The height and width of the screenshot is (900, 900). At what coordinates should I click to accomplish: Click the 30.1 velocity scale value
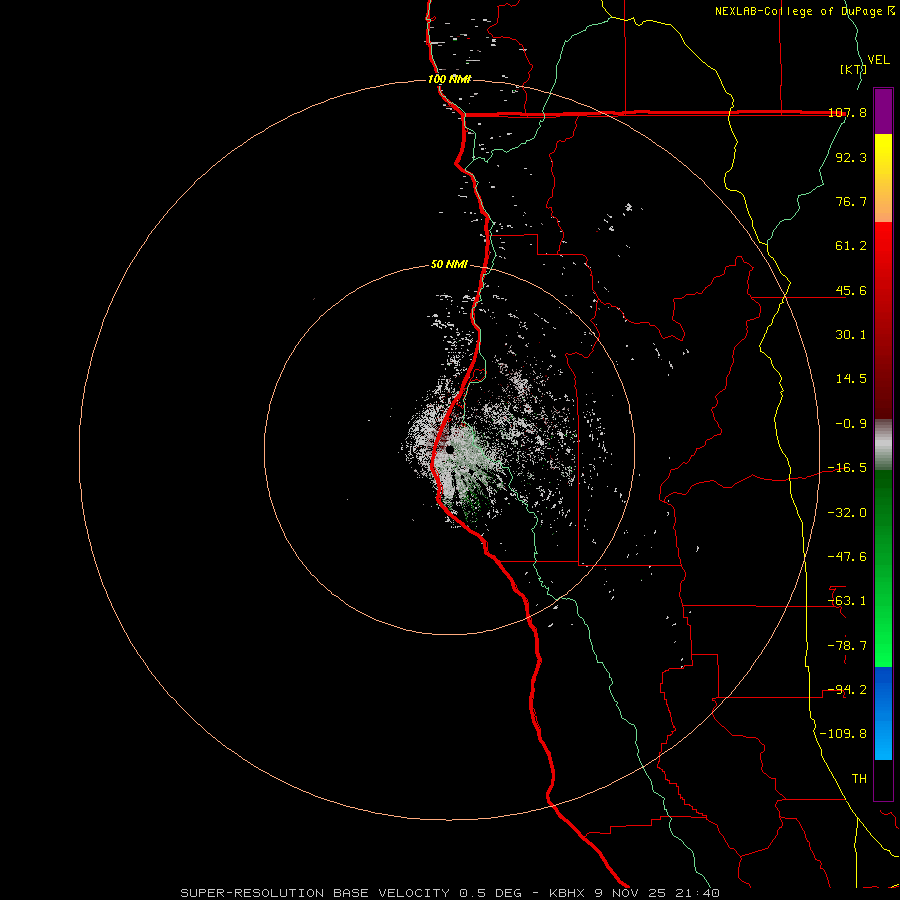pyautogui.click(x=851, y=335)
